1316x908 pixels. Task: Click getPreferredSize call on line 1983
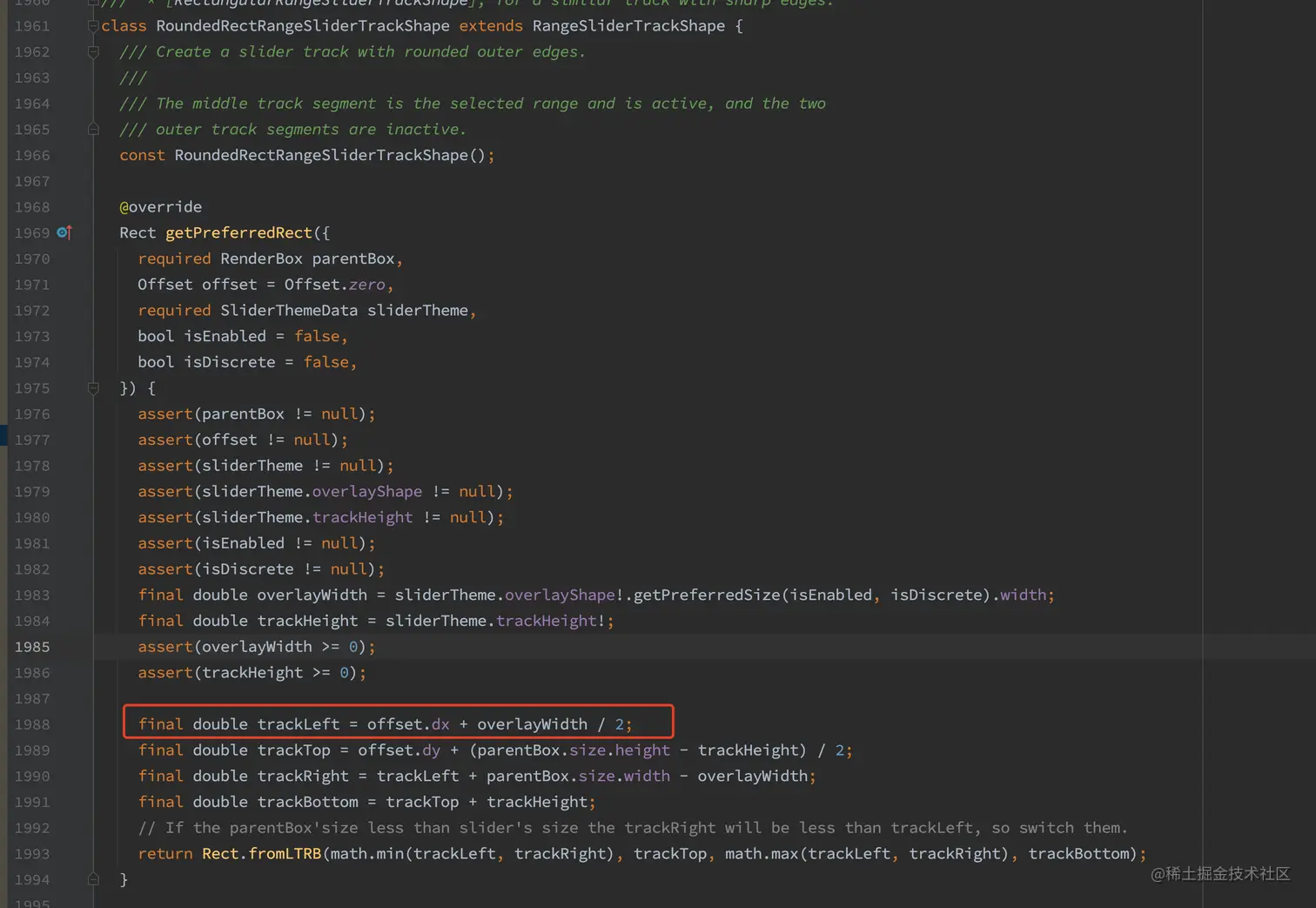coord(707,595)
